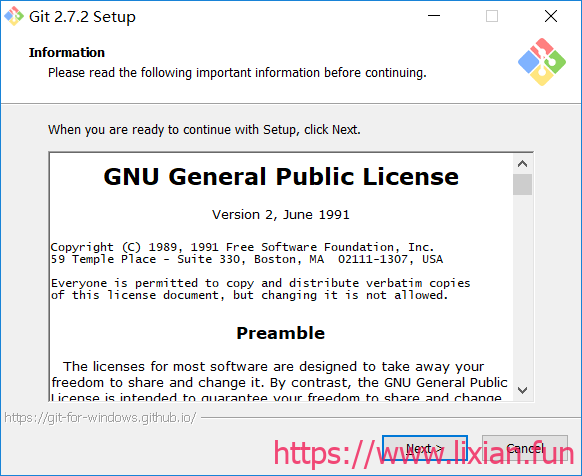Click 'Everyone is permitted to copy' line

pyautogui.click(x=261, y=283)
